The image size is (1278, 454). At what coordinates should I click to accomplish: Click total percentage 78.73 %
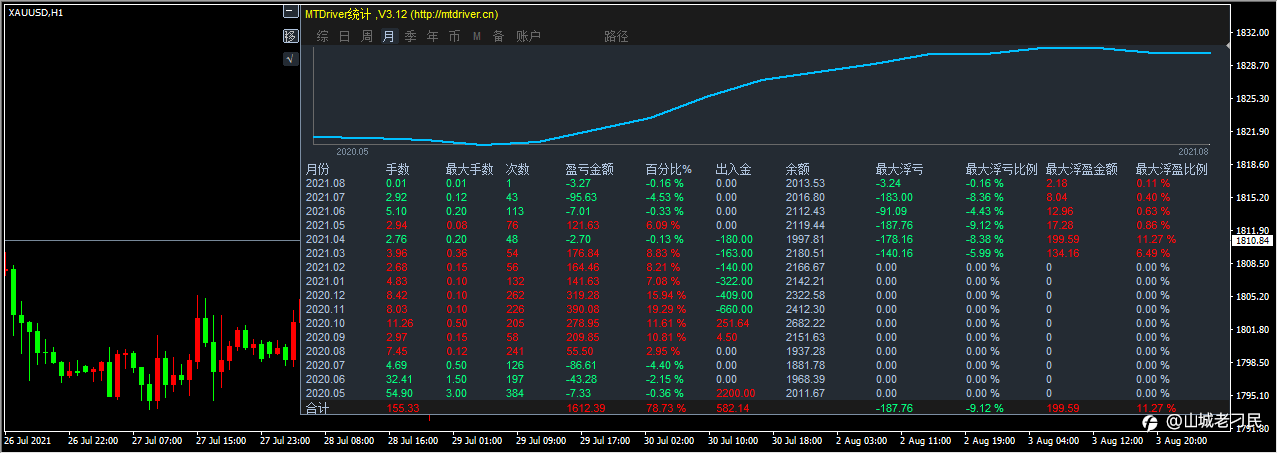point(666,408)
